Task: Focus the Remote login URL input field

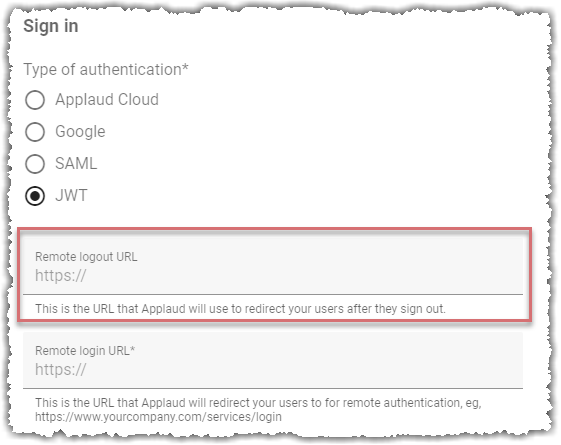Action: [x=273, y=360]
